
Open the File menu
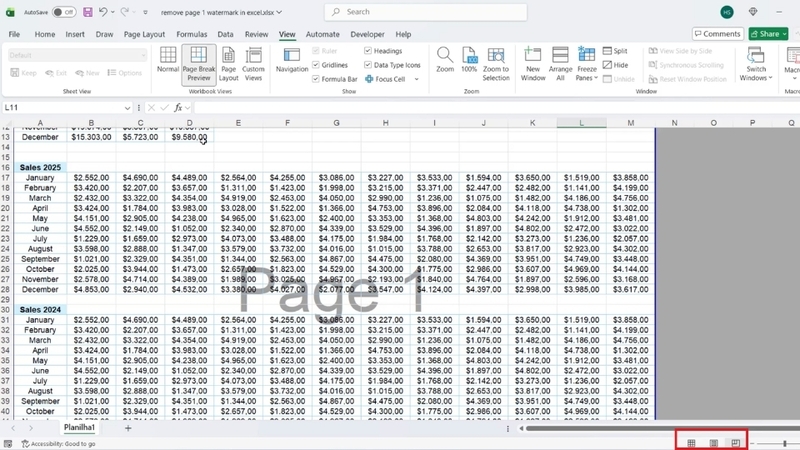(14, 34)
